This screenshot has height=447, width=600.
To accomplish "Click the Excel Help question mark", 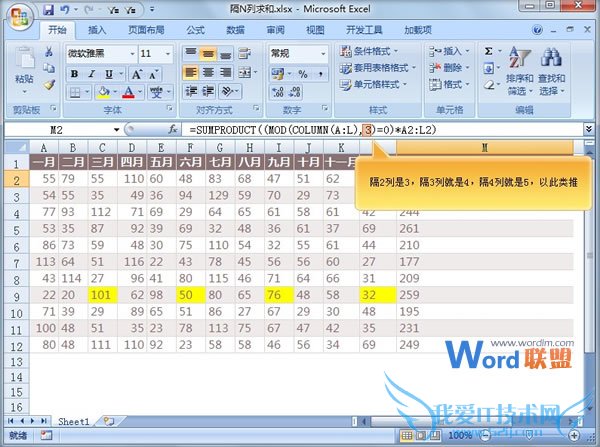I will click(537, 30).
